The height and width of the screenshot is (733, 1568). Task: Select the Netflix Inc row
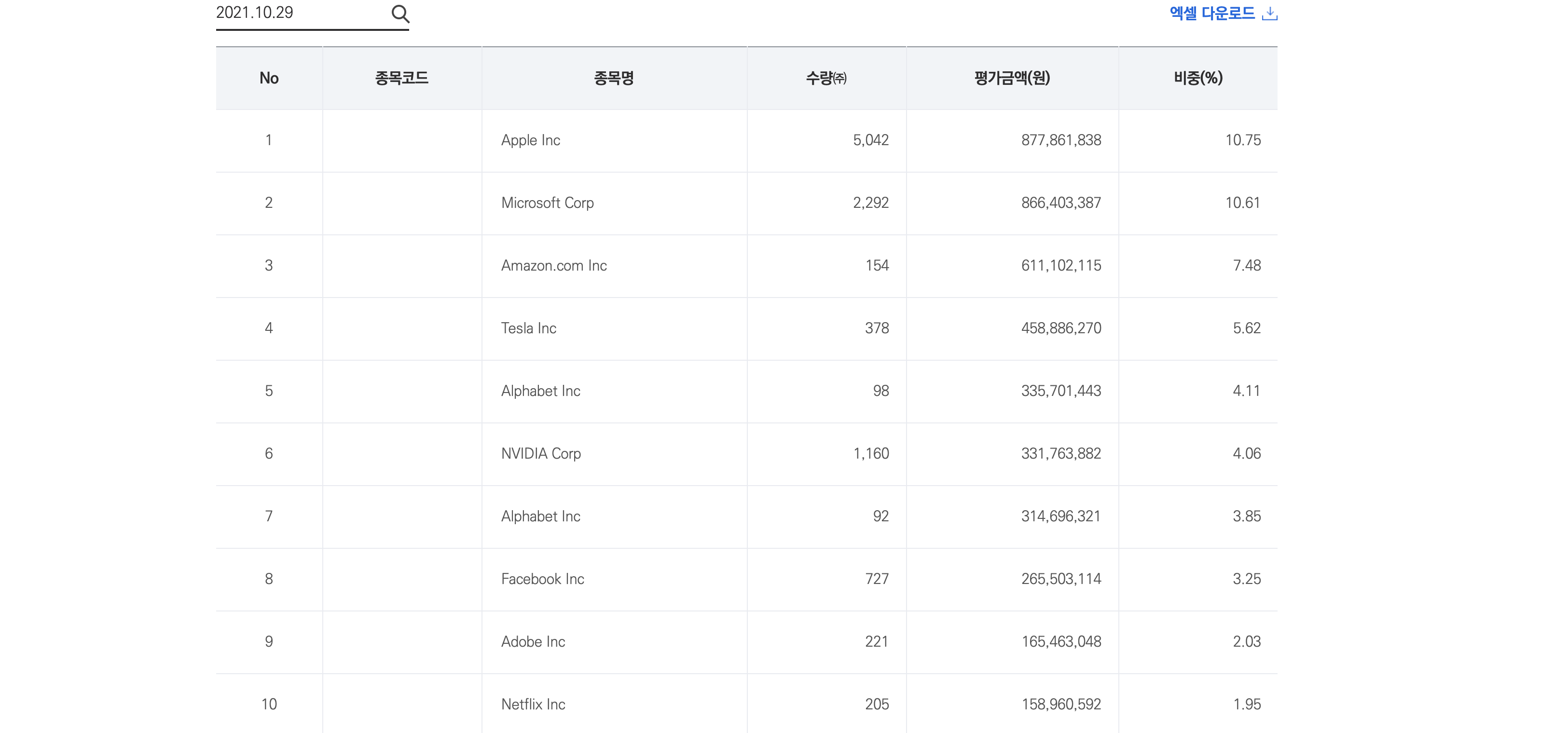click(533, 705)
